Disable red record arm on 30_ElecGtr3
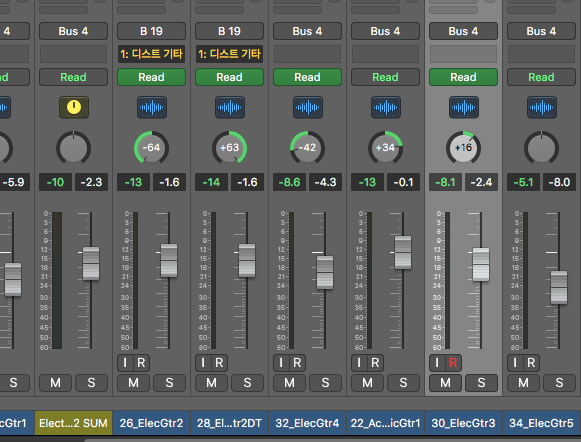This screenshot has width=581, height=442. pos(454,363)
